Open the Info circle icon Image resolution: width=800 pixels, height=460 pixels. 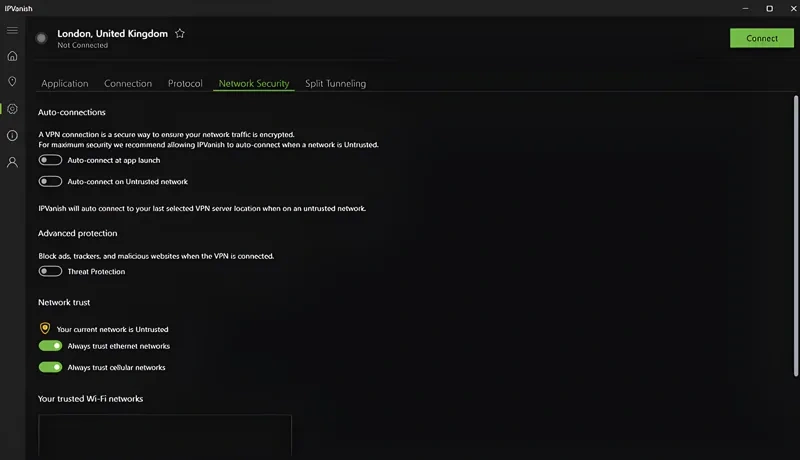12,136
